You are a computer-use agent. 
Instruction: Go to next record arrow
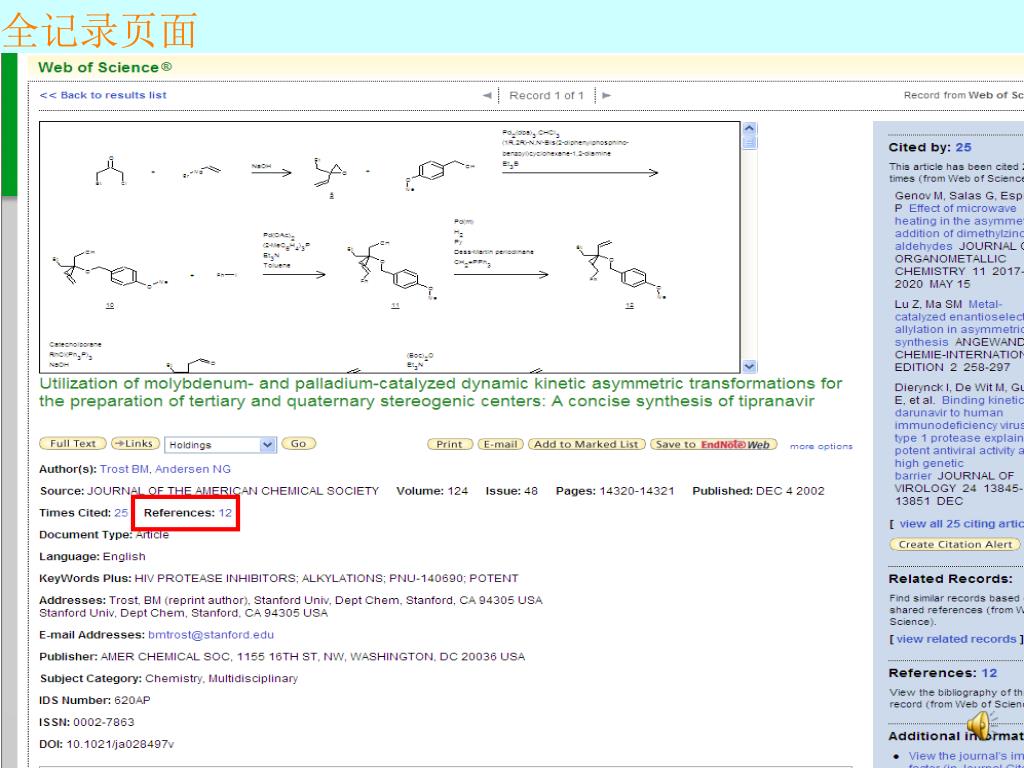coord(607,95)
